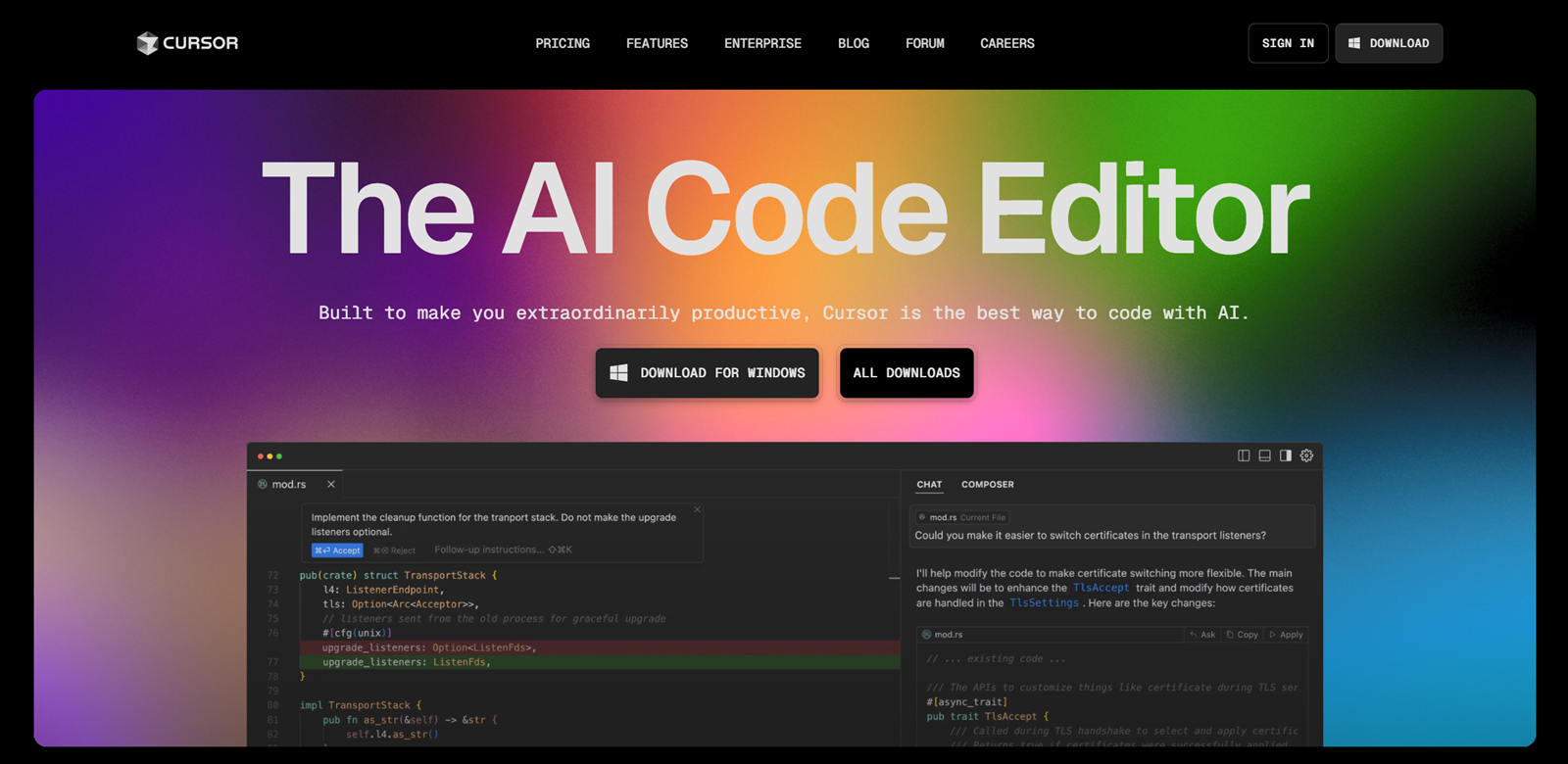Click the mod.rs Current File chip
Screen dimensions: 1568x764
point(961,517)
